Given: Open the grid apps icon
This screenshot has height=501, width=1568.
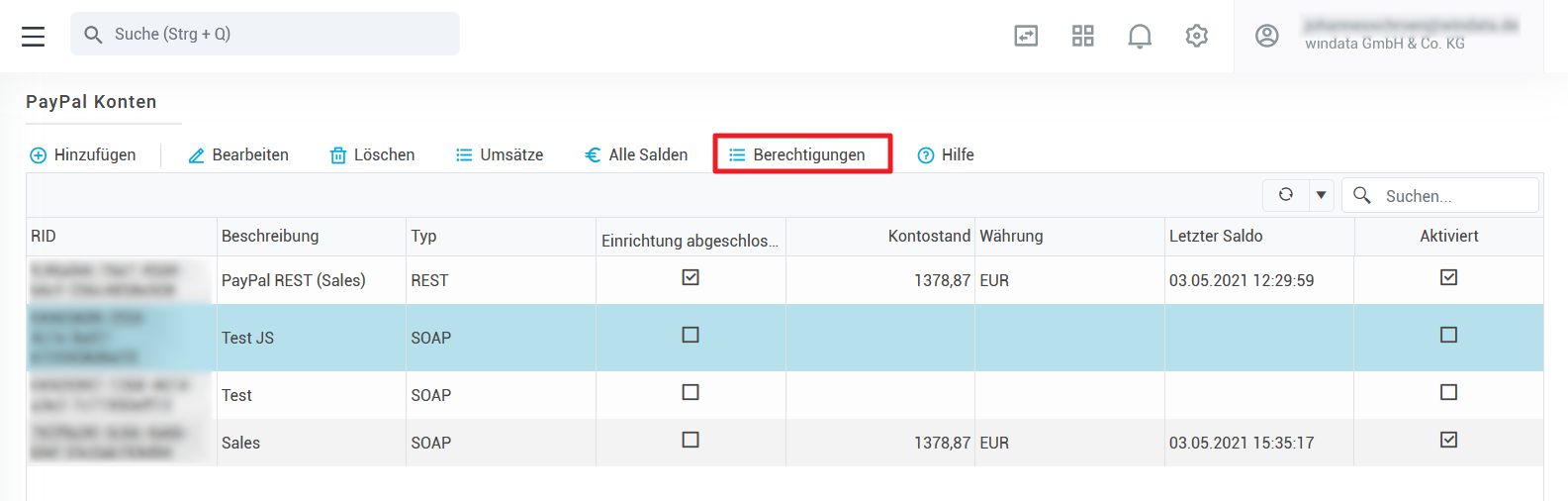Looking at the screenshot, I should click(1083, 37).
